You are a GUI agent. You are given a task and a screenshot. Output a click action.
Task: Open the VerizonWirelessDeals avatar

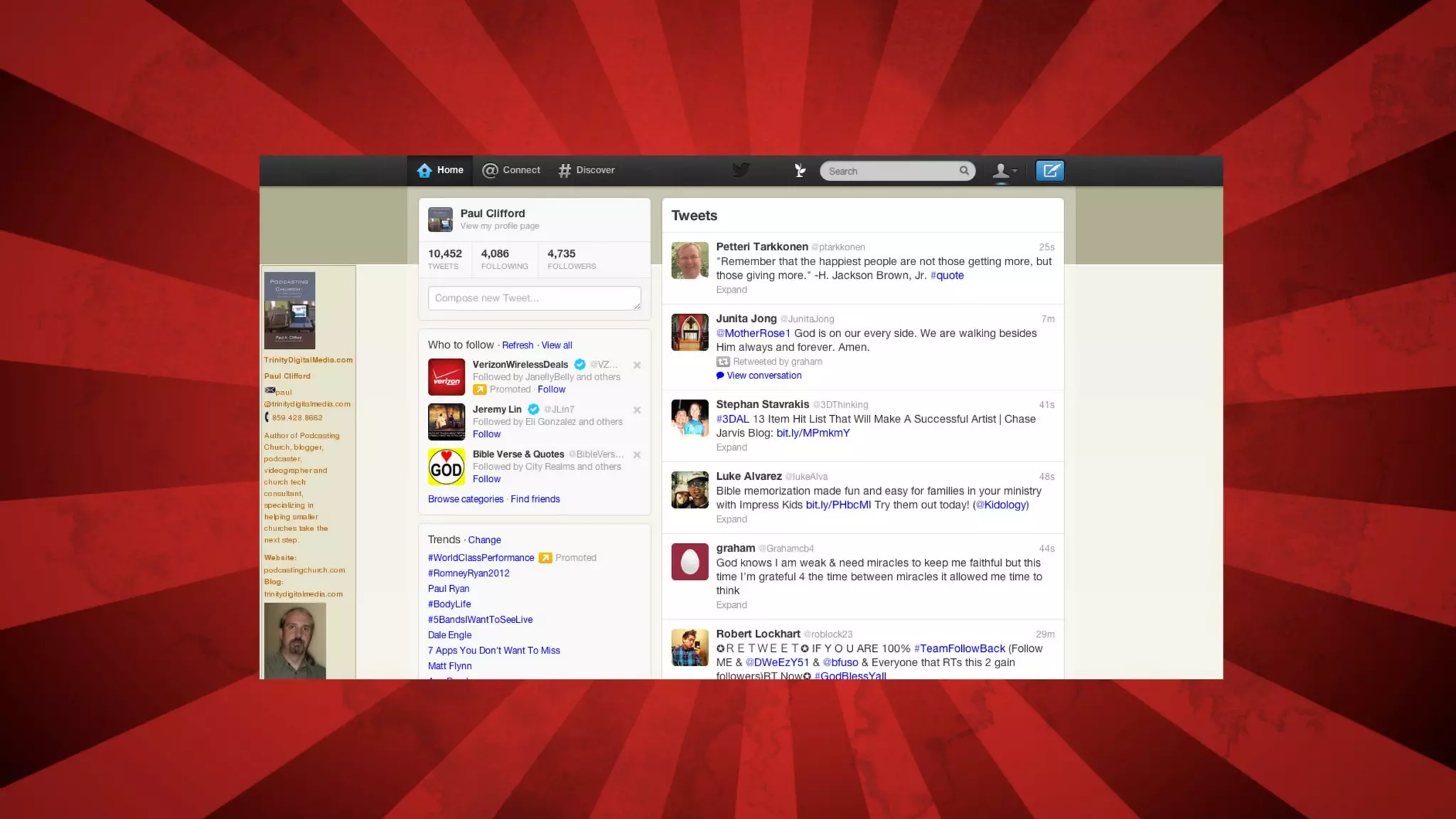tap(446, 377)
